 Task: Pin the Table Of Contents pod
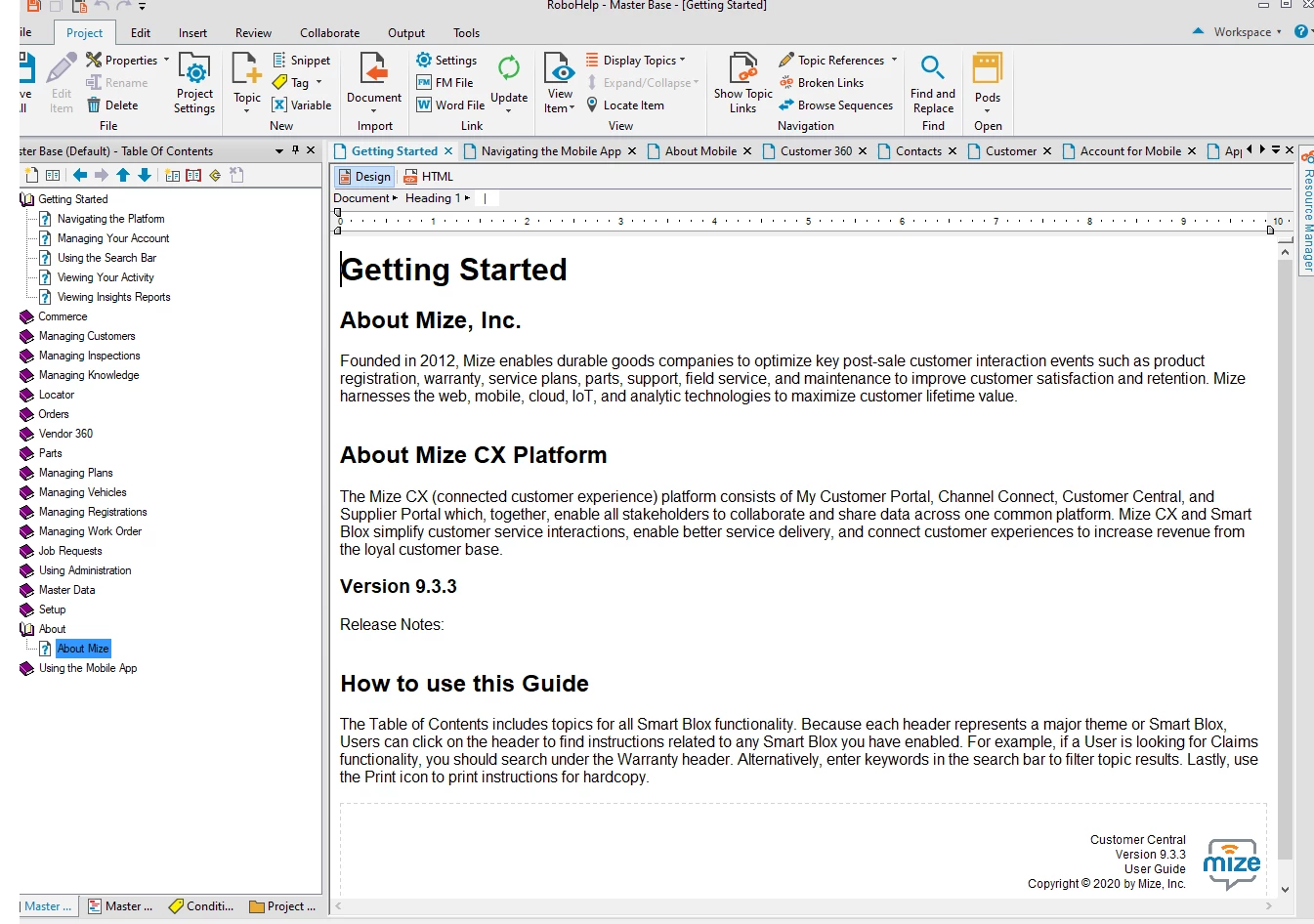coord(296,150)
